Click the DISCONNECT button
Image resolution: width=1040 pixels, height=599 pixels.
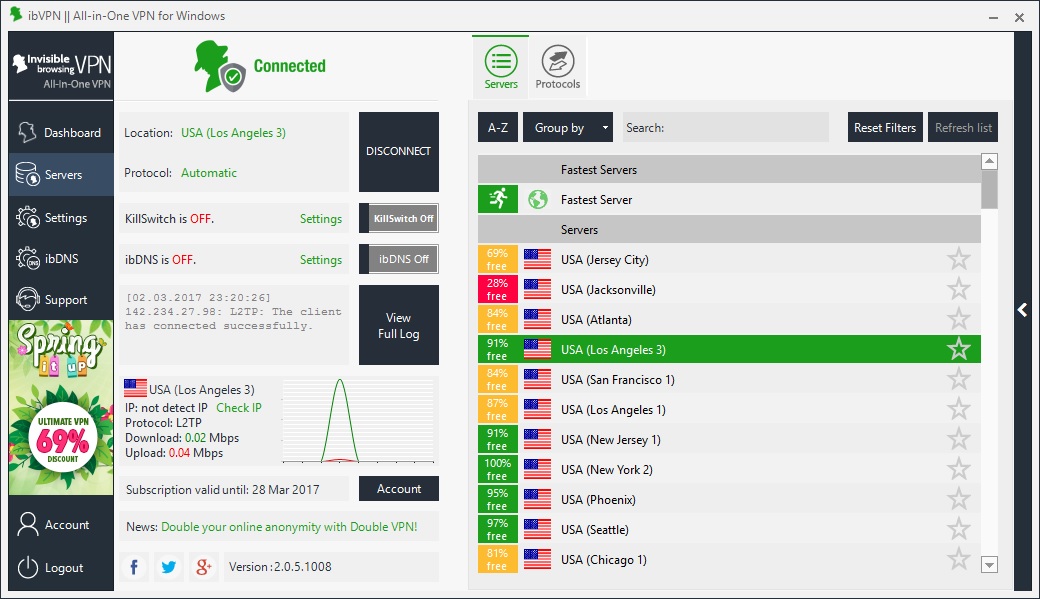coord(399,151)
